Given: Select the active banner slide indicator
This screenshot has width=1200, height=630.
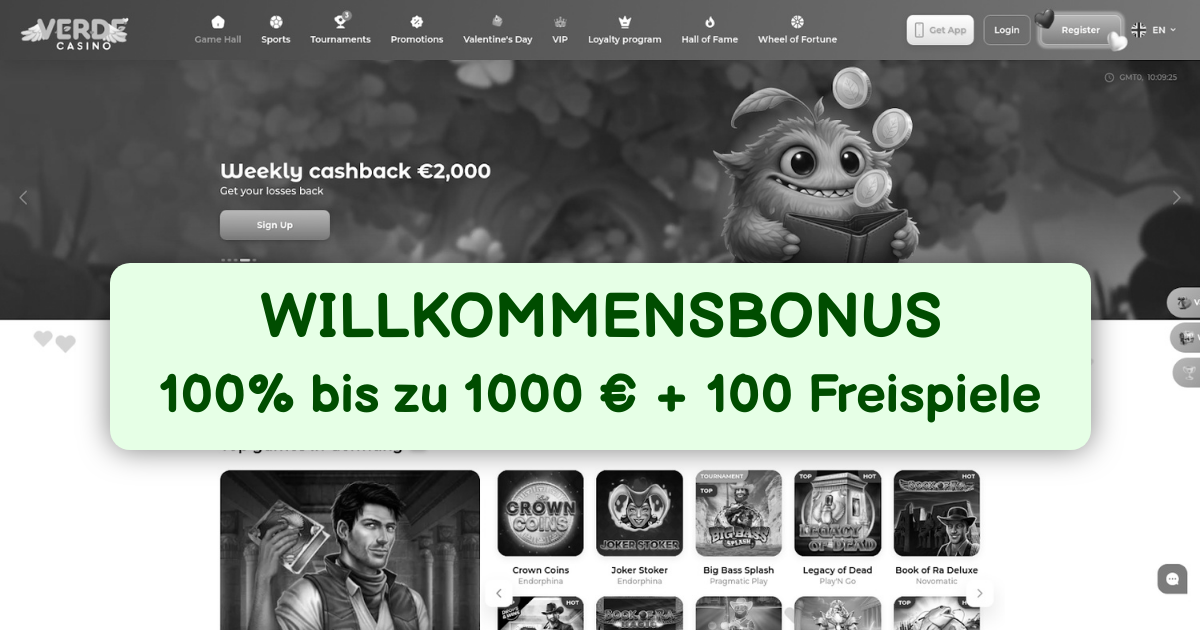Looking at the screenshot, I should 245,260.
